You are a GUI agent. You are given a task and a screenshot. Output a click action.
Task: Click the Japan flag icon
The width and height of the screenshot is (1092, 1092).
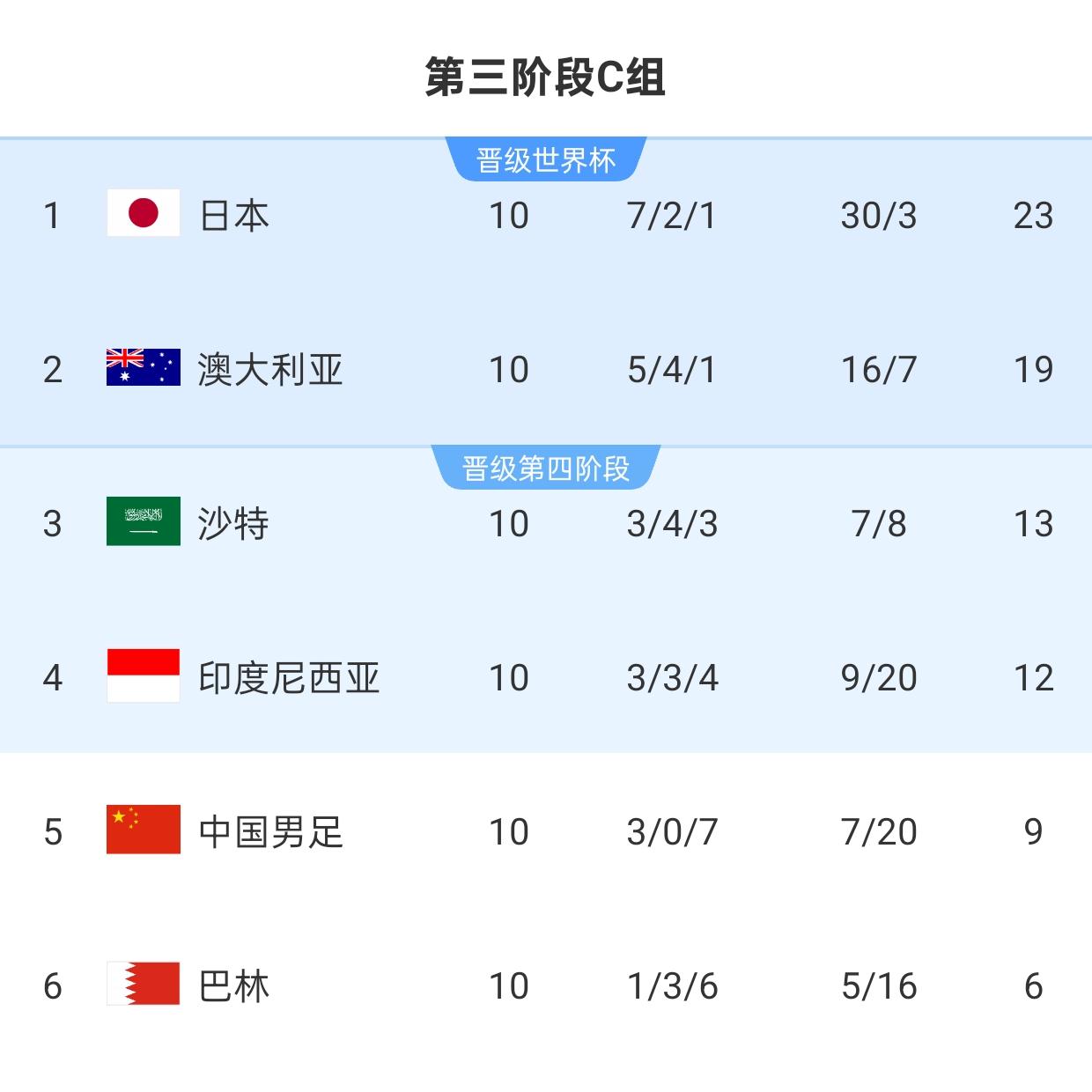144,213
